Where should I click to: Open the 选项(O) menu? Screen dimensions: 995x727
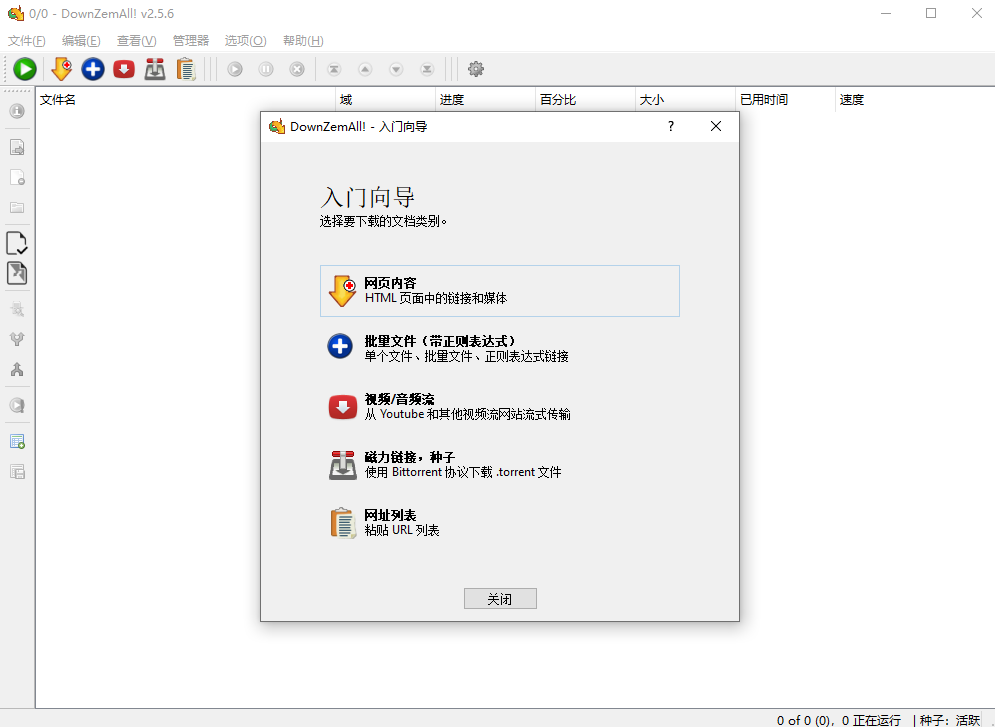[246, 41]
